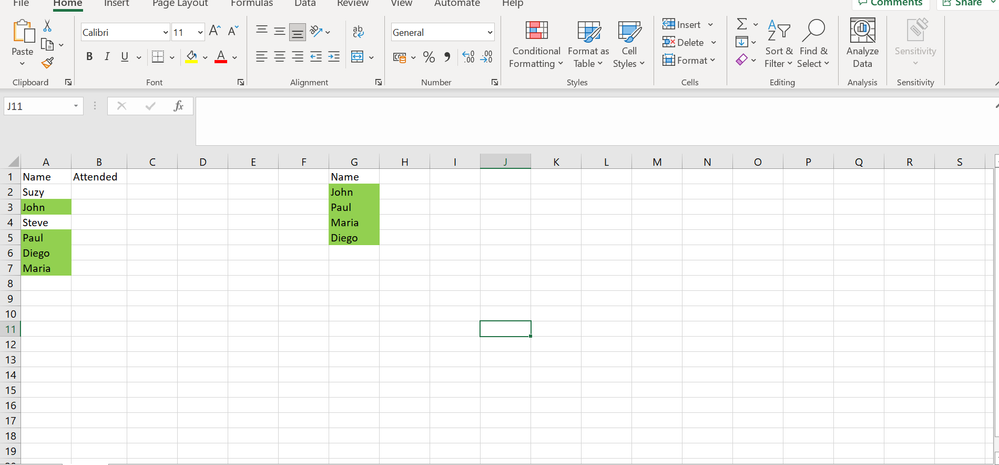Align text left

[262, 57]
